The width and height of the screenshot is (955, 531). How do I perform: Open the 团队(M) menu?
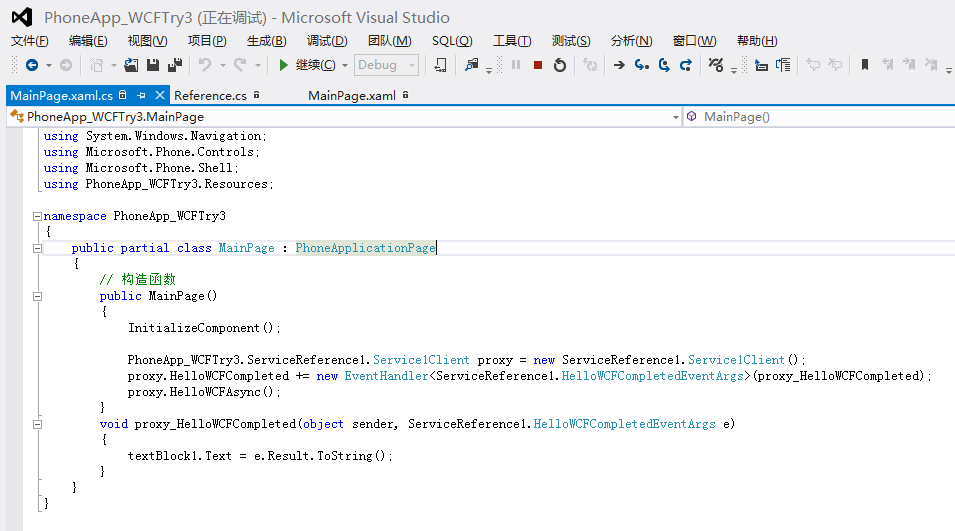[390, 41]
